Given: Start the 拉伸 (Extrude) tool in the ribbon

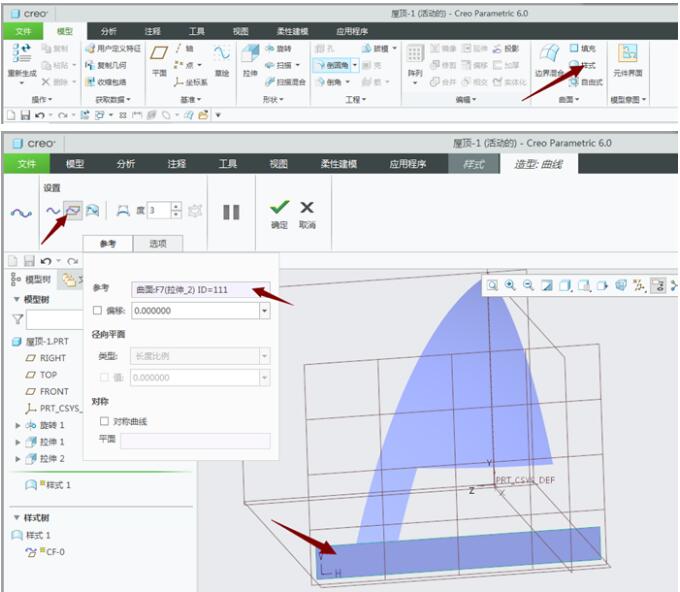Looking at the screenshot, I should [250, 60].
